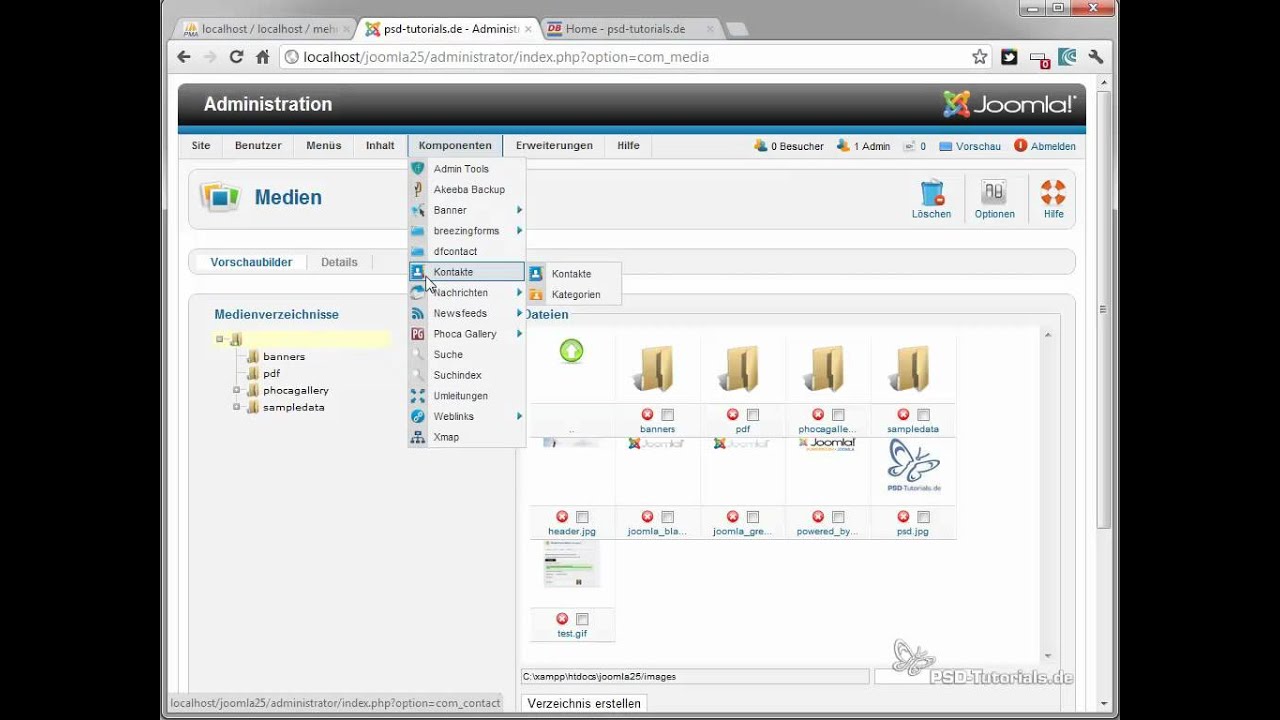Tick the checkbox for banners folder

click(668, 415)
